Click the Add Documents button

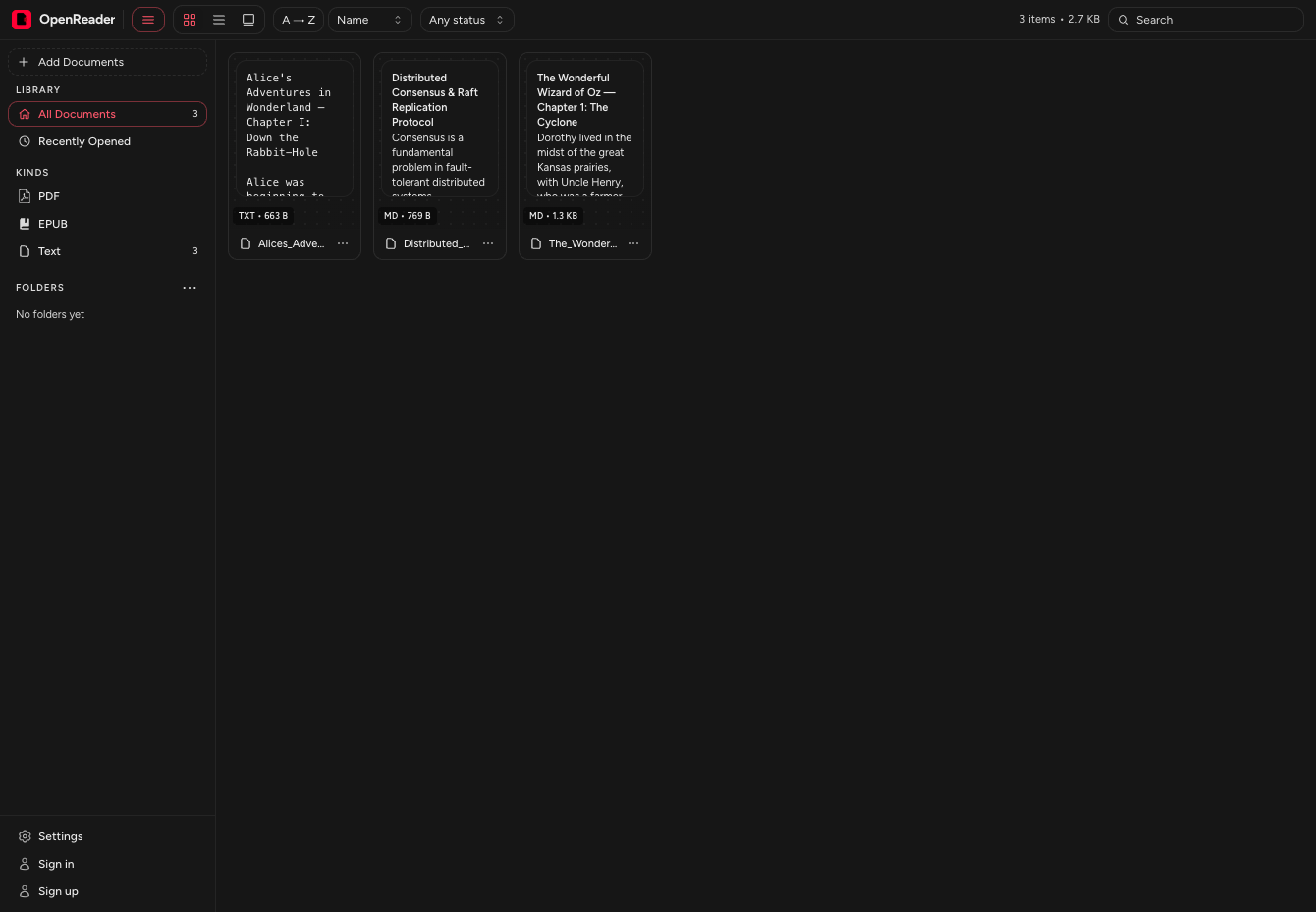point(108,62)
